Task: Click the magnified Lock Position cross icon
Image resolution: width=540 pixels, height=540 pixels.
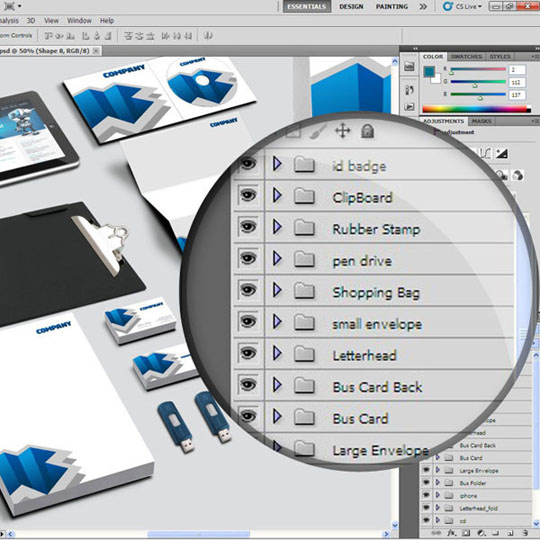Action: [x=343, y=131]
